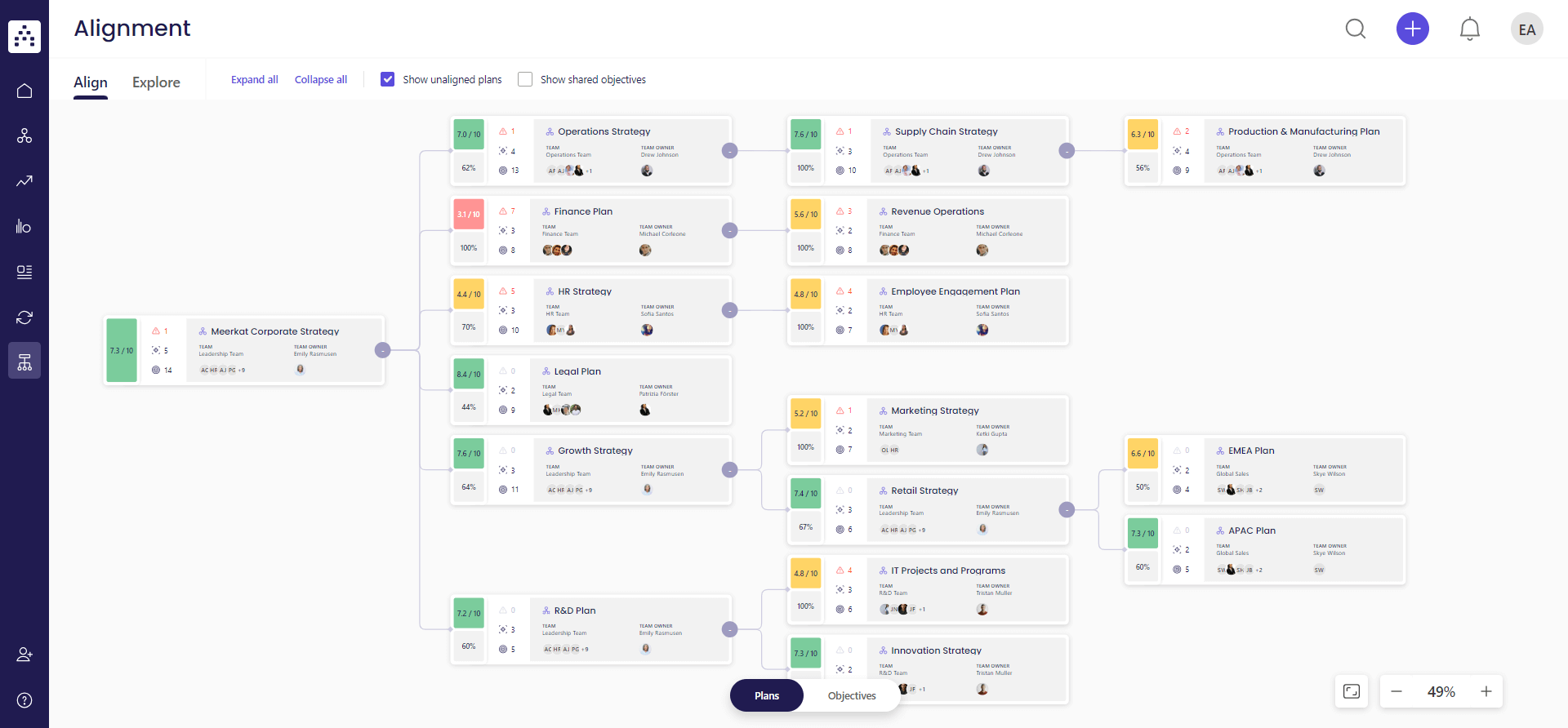Switch to the Objectives view
This screenshot has height=728, width=1568.
851,695
